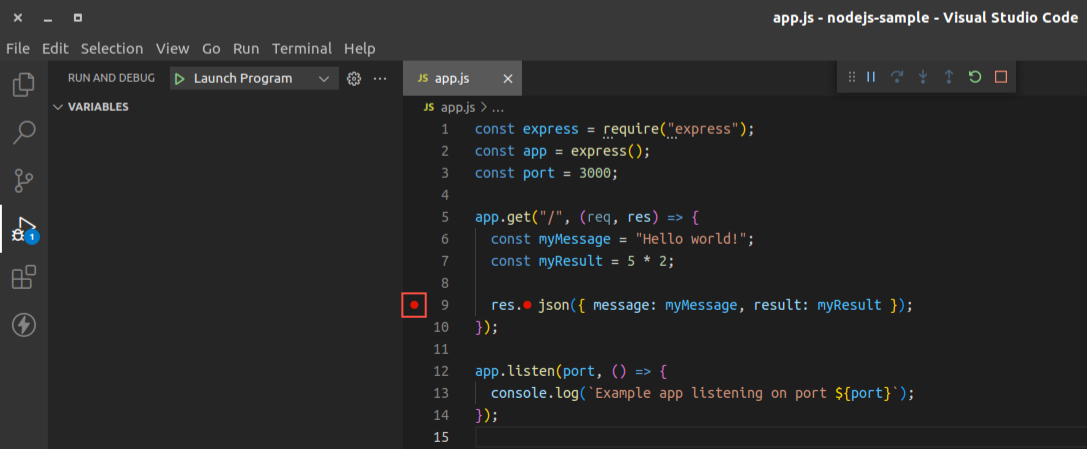Image resolution: width=1087 pixels, height=449 pixels.
Task: Toggle the breakpoint on line 9
Action: pyautogui.click(x=414, y=305)
